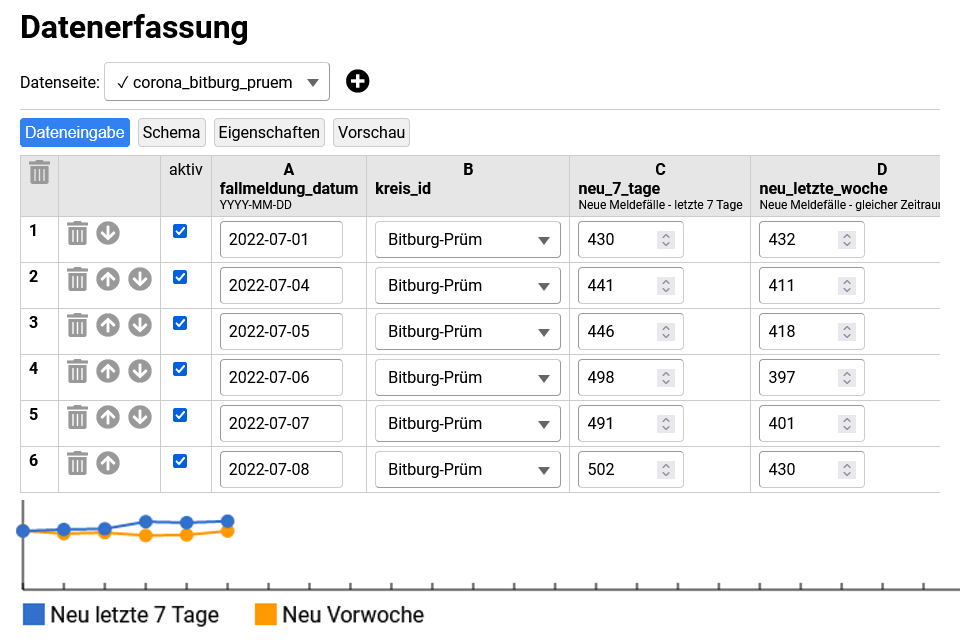Click the trash icon in row 5

tap(77, 417)
